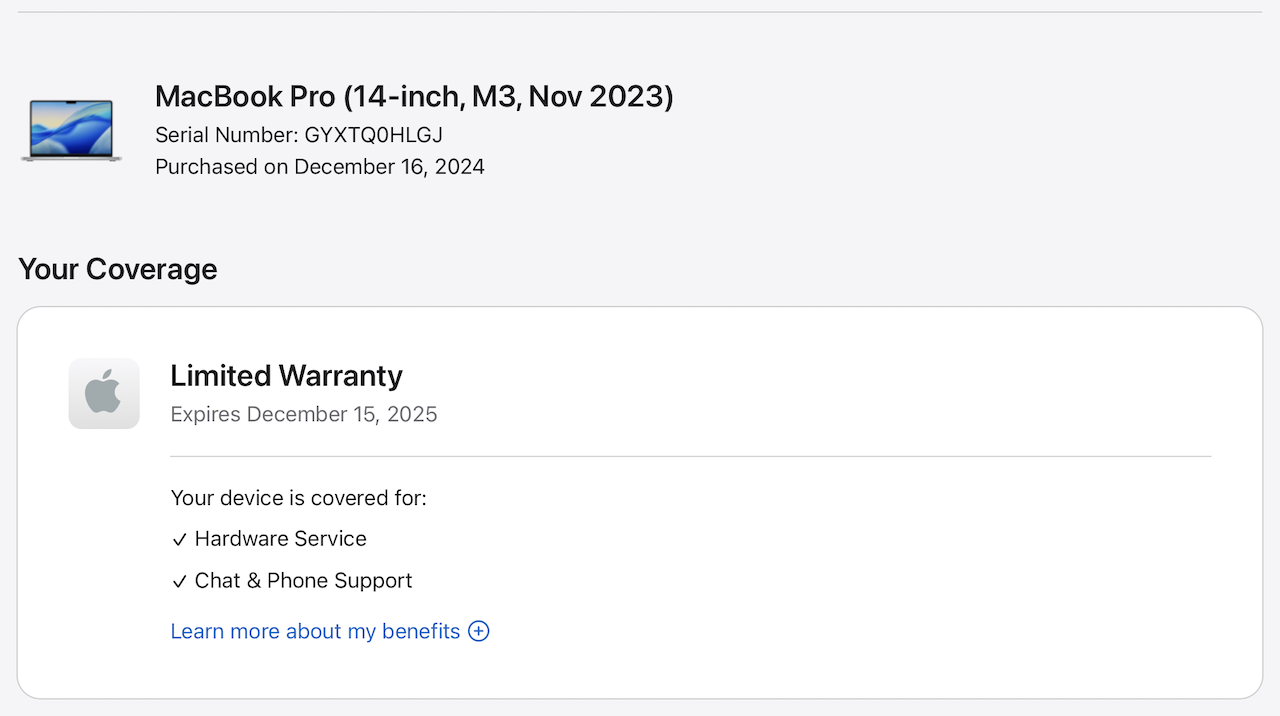
Task: Click the divider line under the warranty expiration
Action: pos(691,456)
